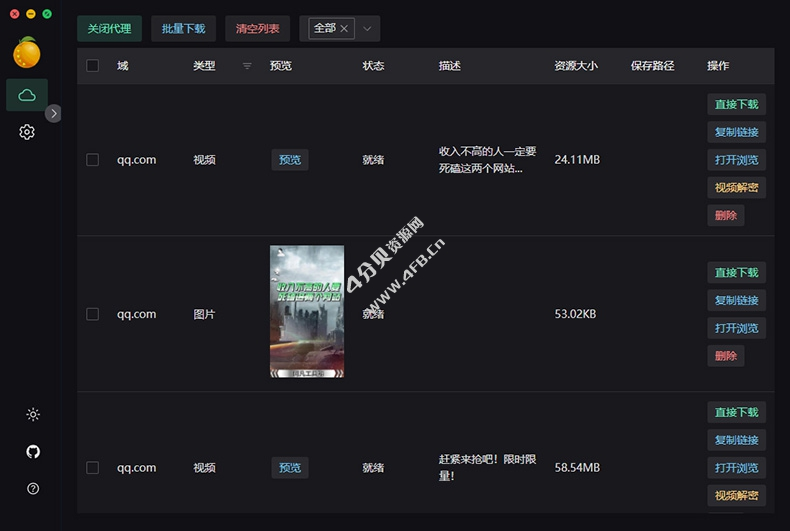
Task: Click the orange app logo icon
Action: tap(27, 51)
